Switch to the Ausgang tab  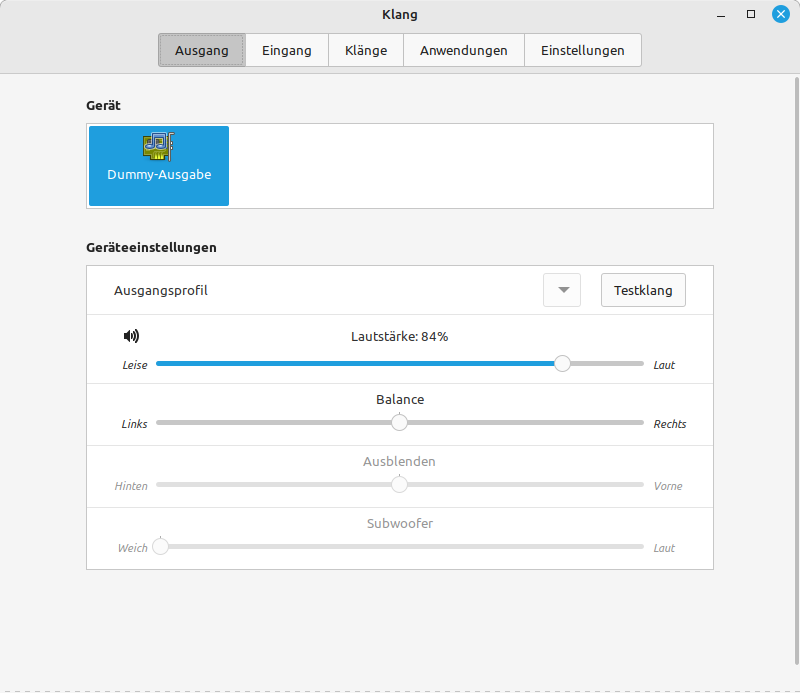(x=202, y=51)
